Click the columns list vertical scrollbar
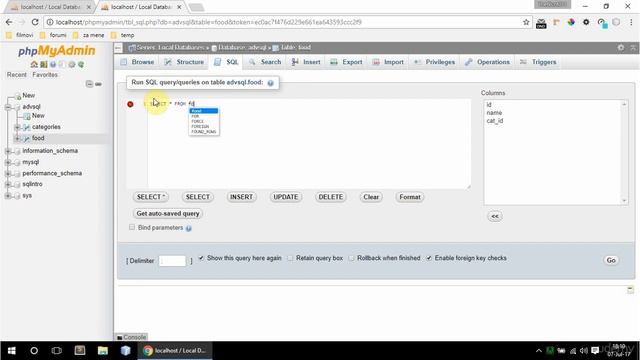 624,152
